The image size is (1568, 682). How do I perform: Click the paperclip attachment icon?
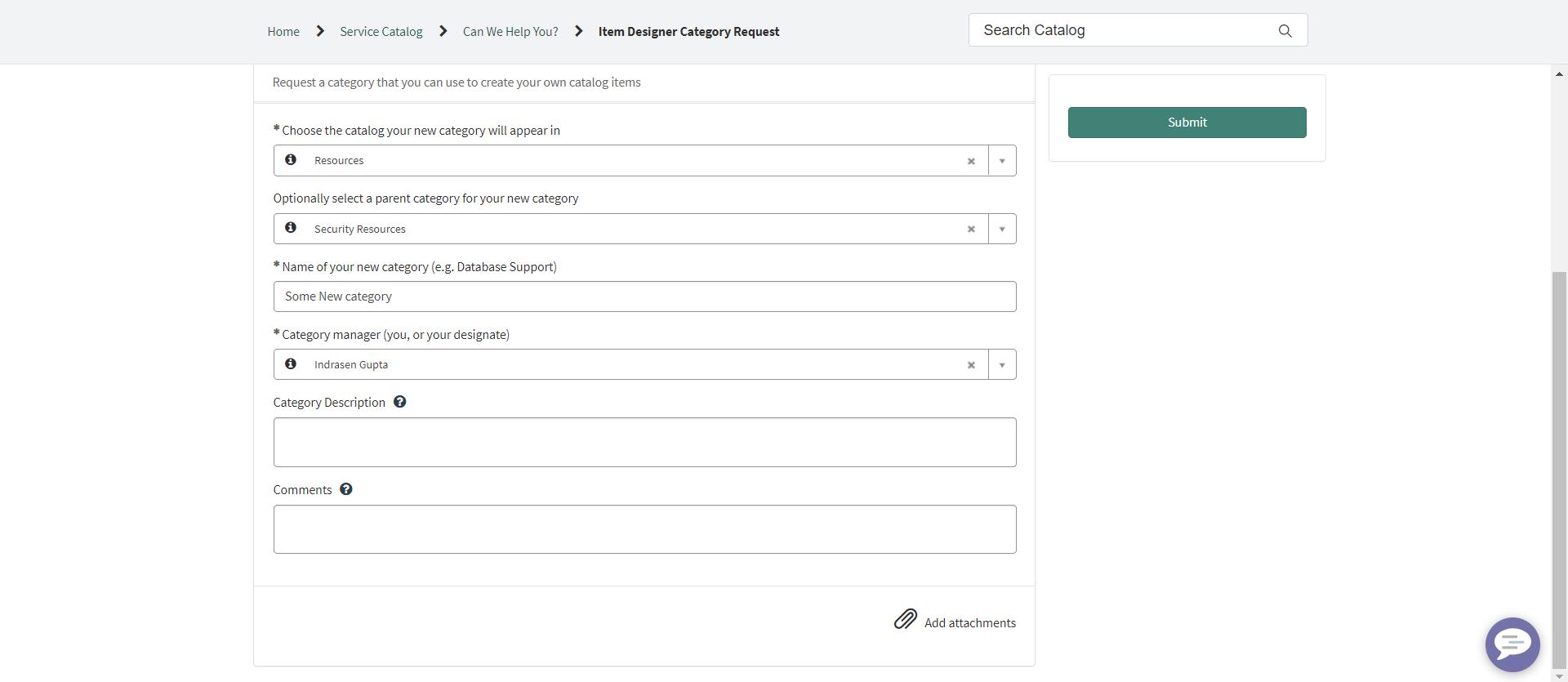pos(905,619)
